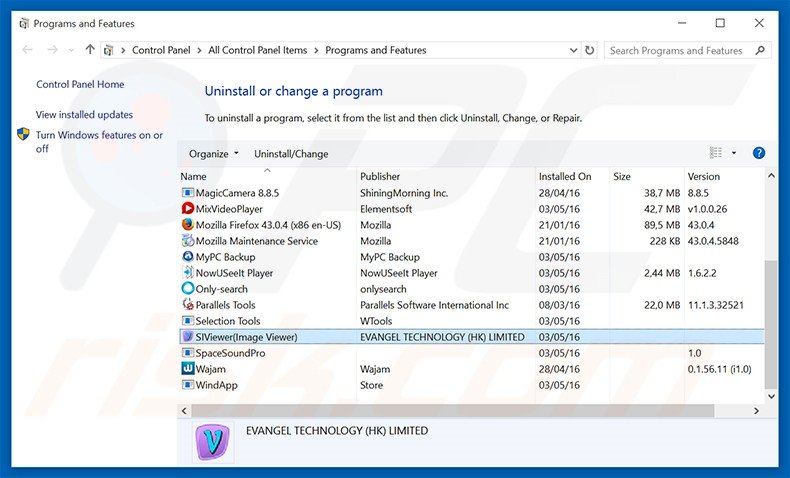This screenshot has height=478, width=790.
Task: Click the 89,5 MB size cell
Action: point(662,225)
